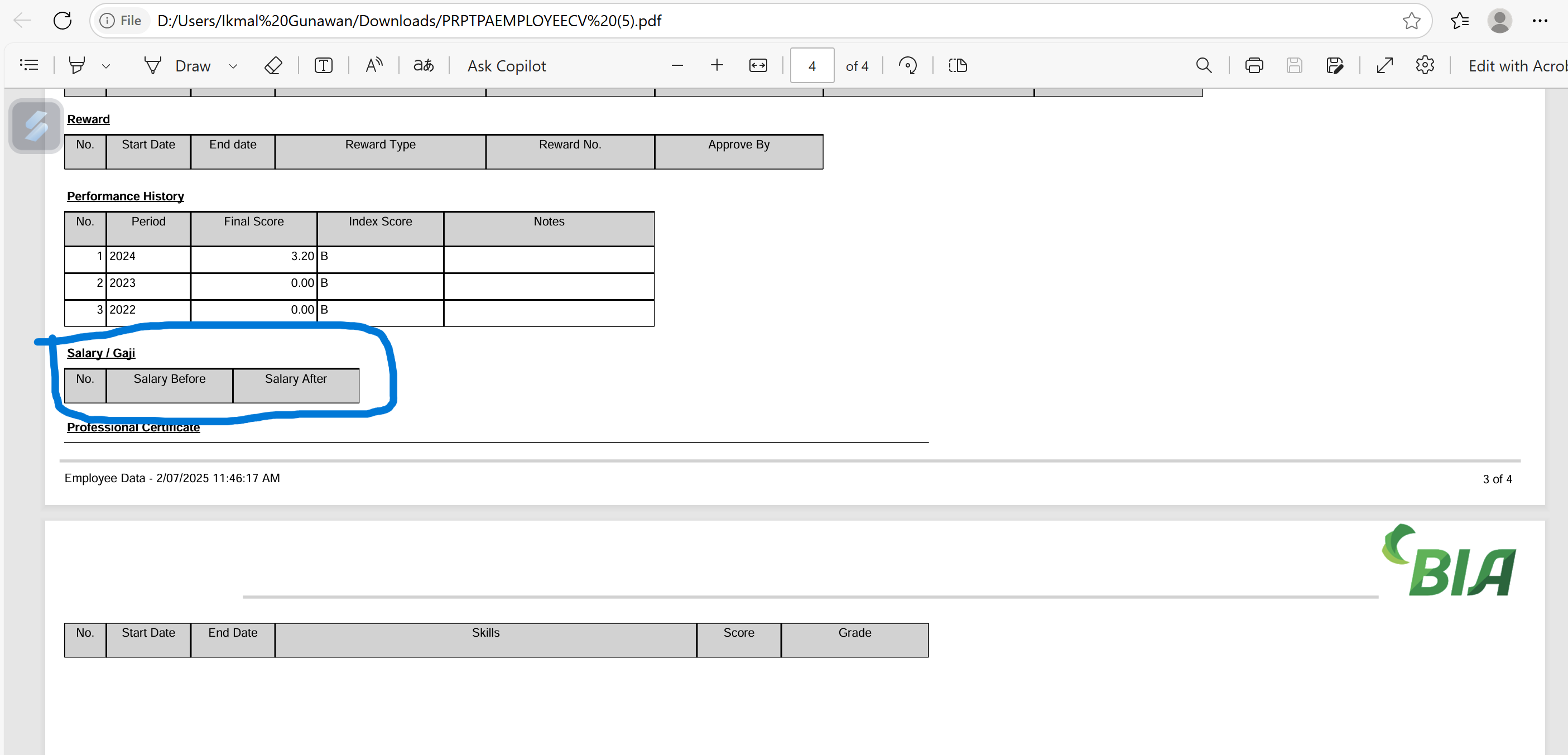Zoom out with the minus button
Screen dimensions: 1568x755
(x=677, y=65)
